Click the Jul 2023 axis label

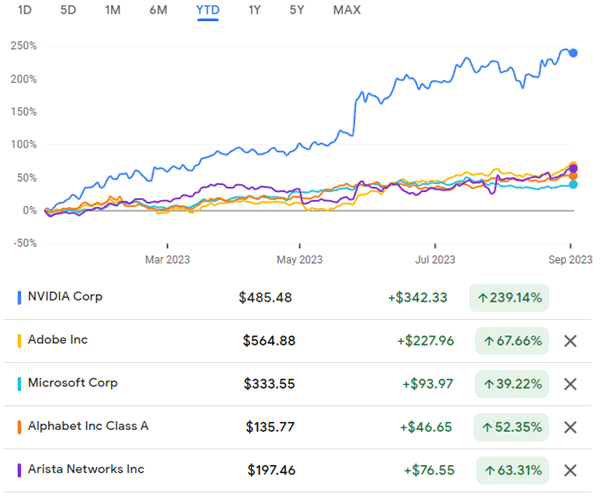[x=435, y=260]
